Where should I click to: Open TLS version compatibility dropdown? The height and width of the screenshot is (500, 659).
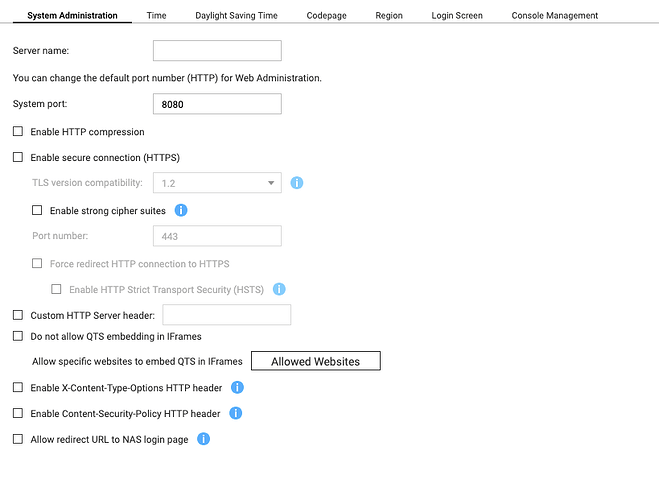click(216, 183)
